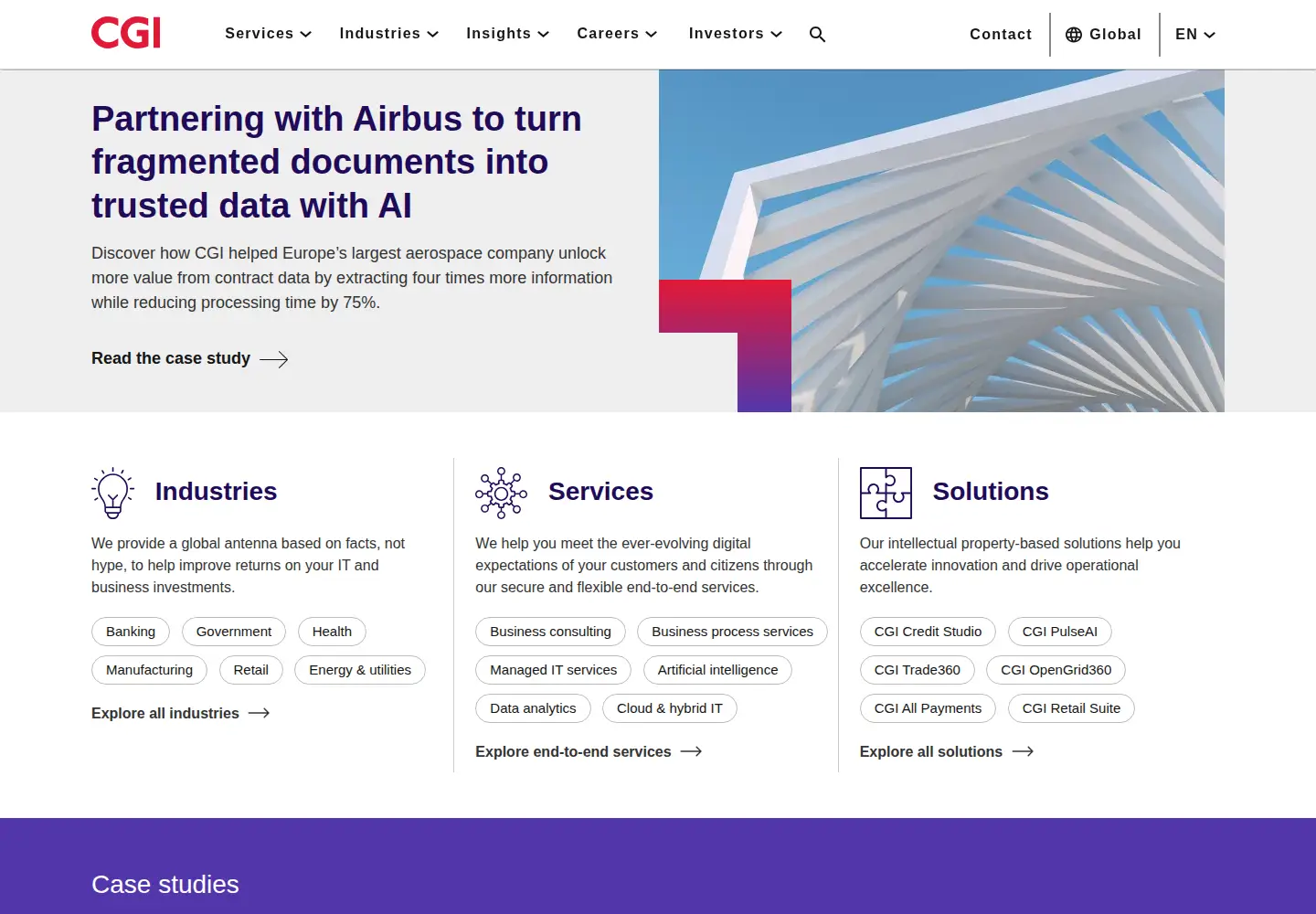Click the Partnering with Airbus headline
The image size is (1316, 914).
336,162
